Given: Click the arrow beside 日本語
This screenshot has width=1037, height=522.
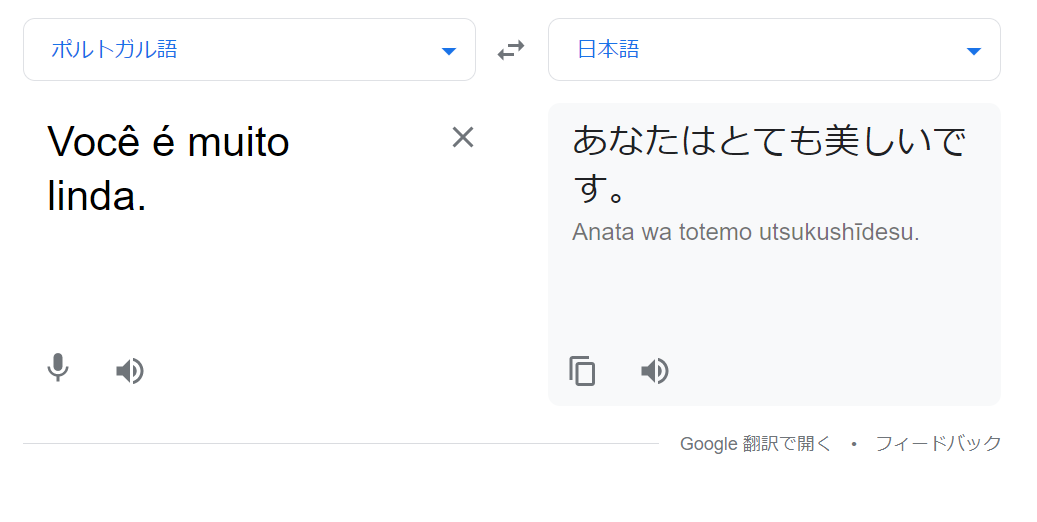Looking at the screenshot, I should tap(974, 52).
